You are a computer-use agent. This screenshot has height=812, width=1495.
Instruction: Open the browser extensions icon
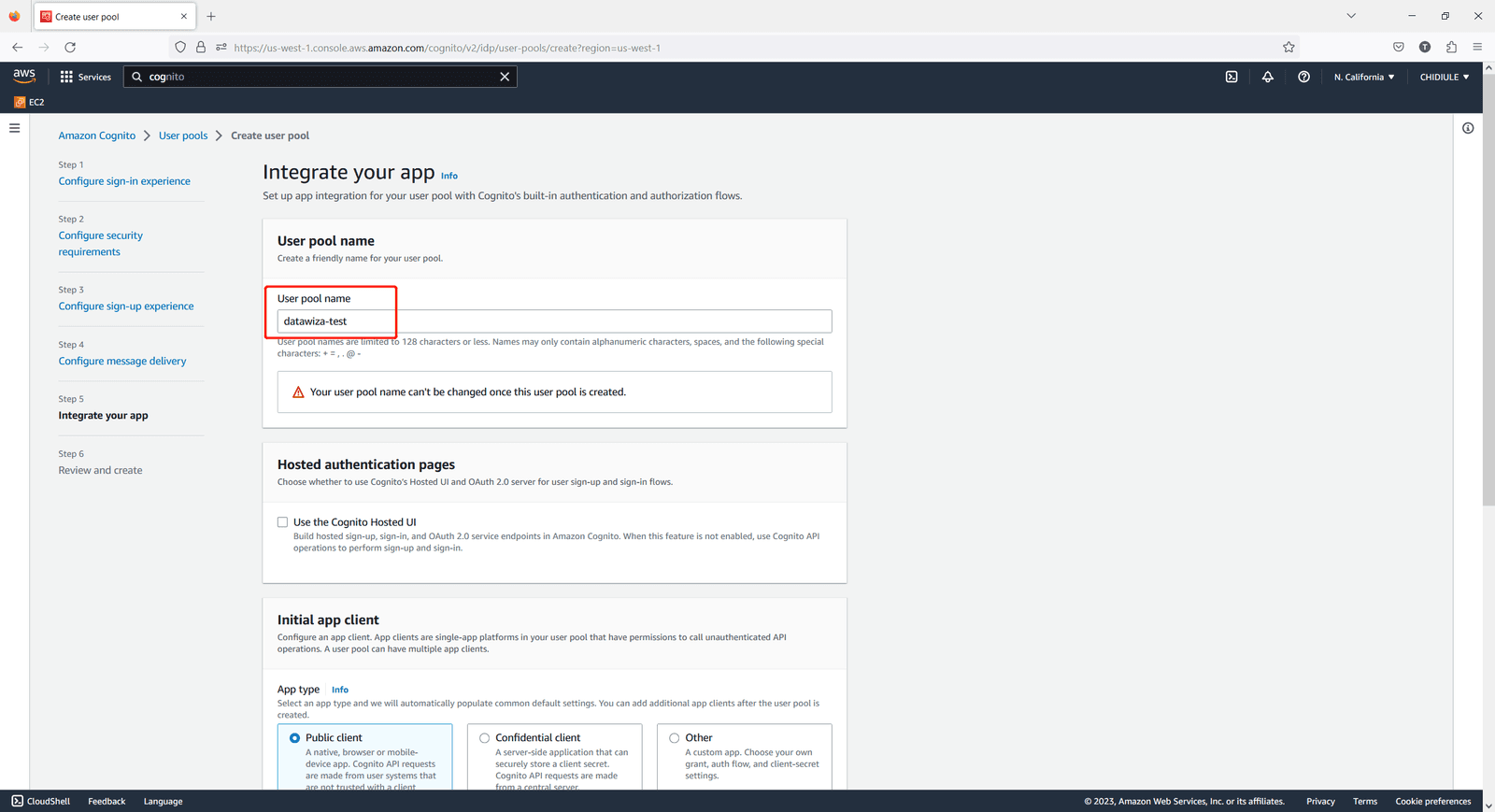click(x=1451, y=47)
